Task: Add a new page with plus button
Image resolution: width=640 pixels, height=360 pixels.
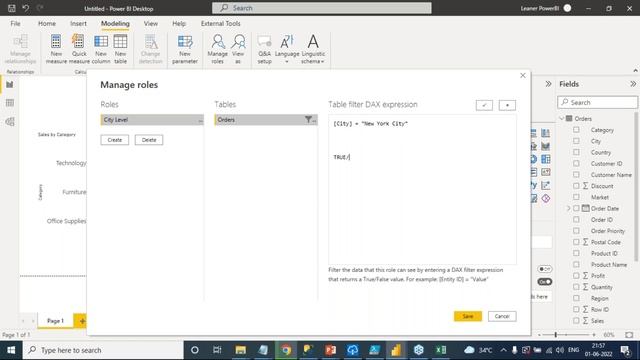Action: pyautogui.click(x=82, y=321)
